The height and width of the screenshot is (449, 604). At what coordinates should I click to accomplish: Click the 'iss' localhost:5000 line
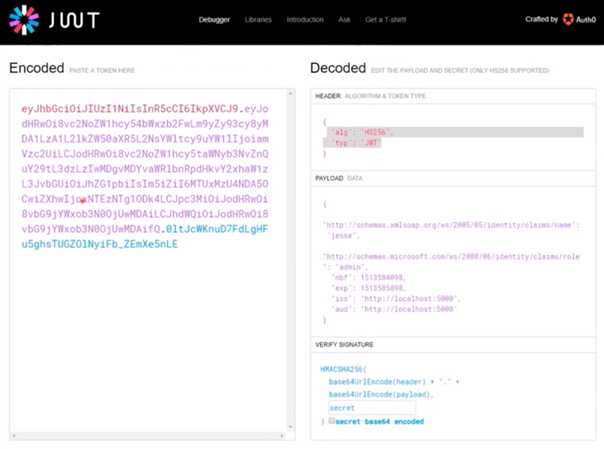tap(396, 298)
